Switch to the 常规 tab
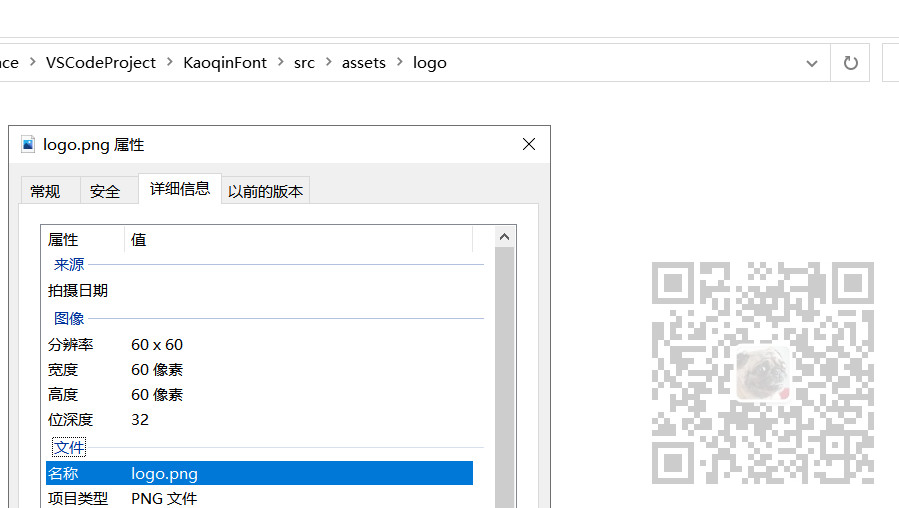This screenshot has width=899, height=508. coord(45,191)
